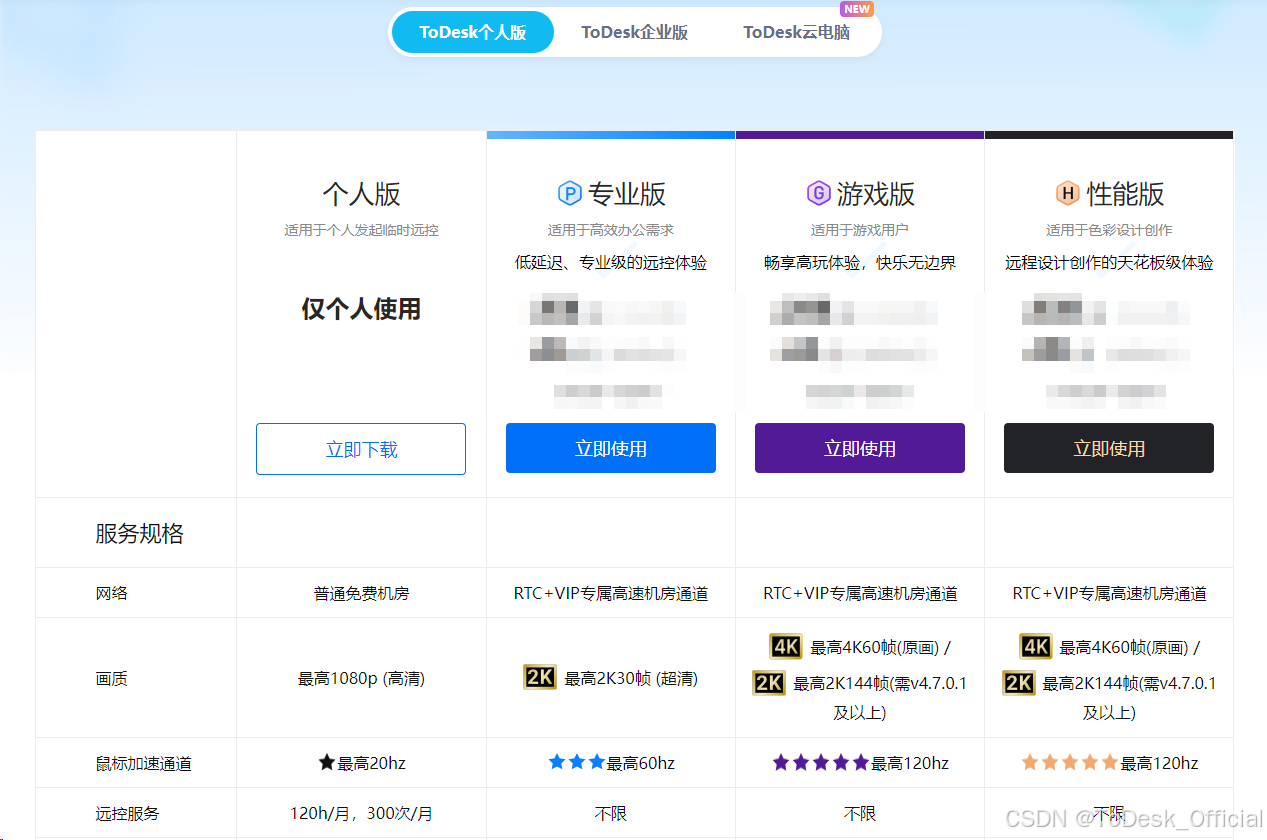Image resolution: width=1267 pixels, height=840 pixels.
Task: Open the ToDesk企业版 tab
Action: pos(635,32)
